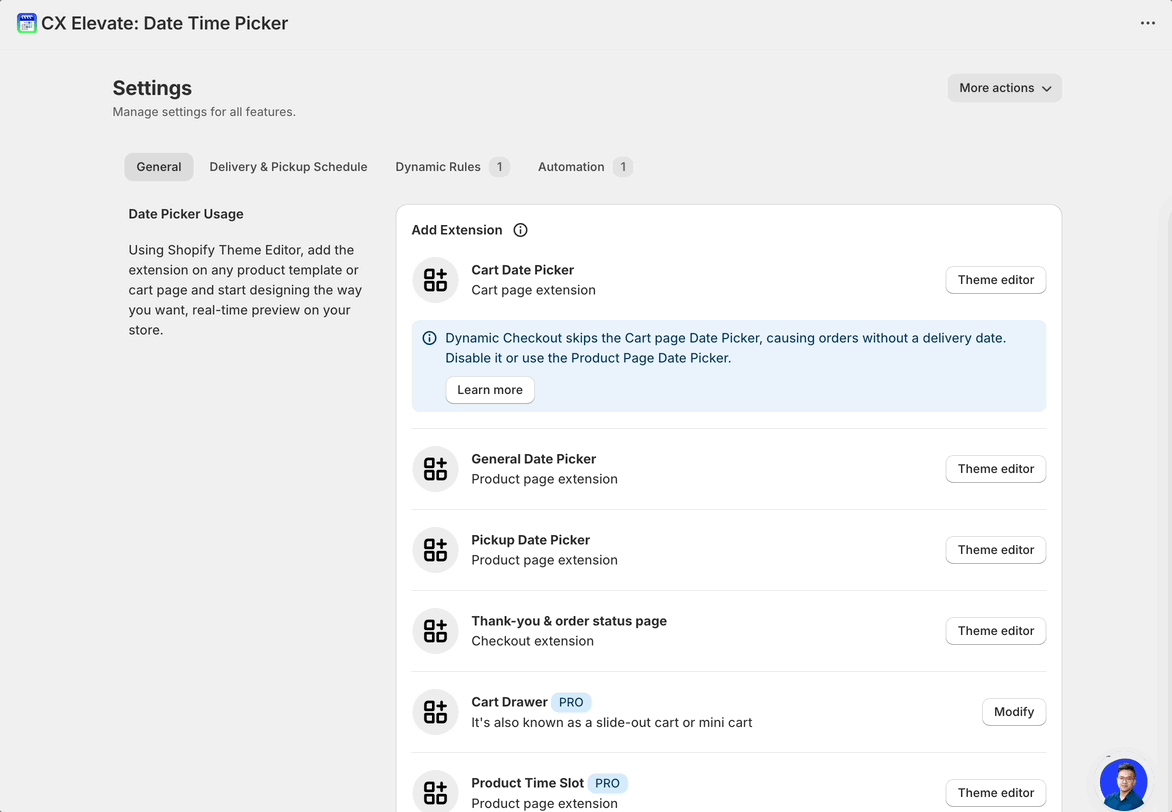Click the Product Time Slot extension icon

pos(435,791)
